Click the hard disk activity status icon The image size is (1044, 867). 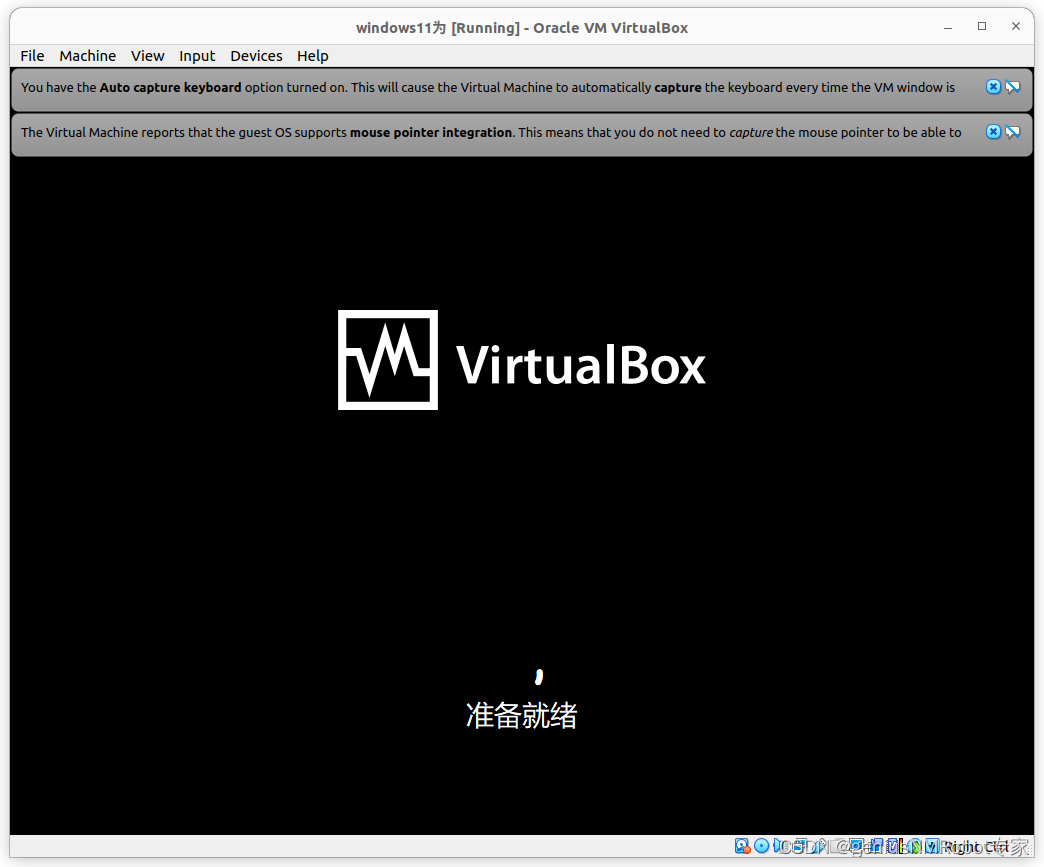(744, 846)
